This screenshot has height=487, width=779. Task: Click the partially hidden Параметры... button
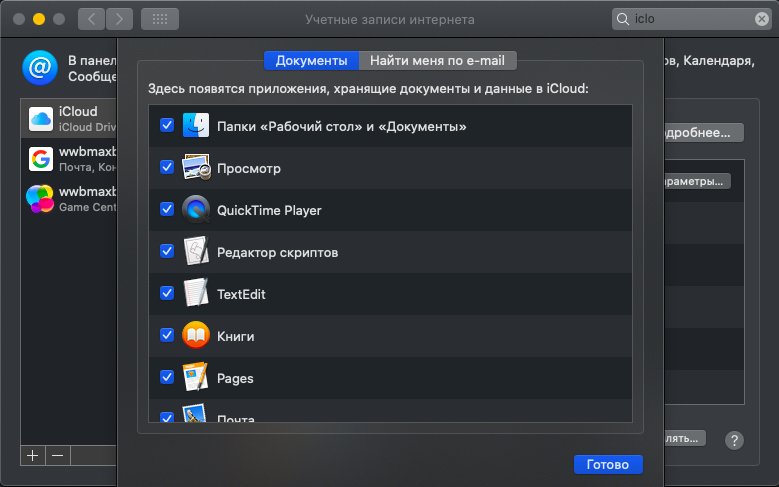(697, 181)
